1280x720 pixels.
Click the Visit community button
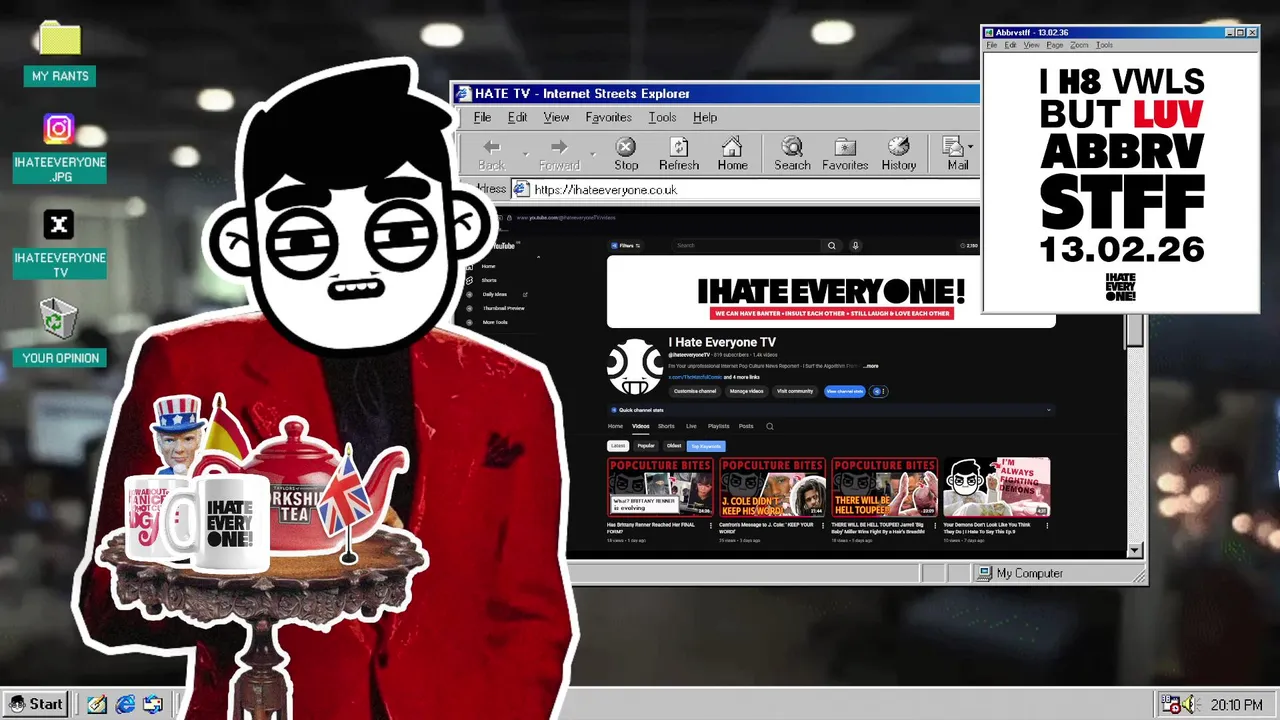[x=795, y=391]
